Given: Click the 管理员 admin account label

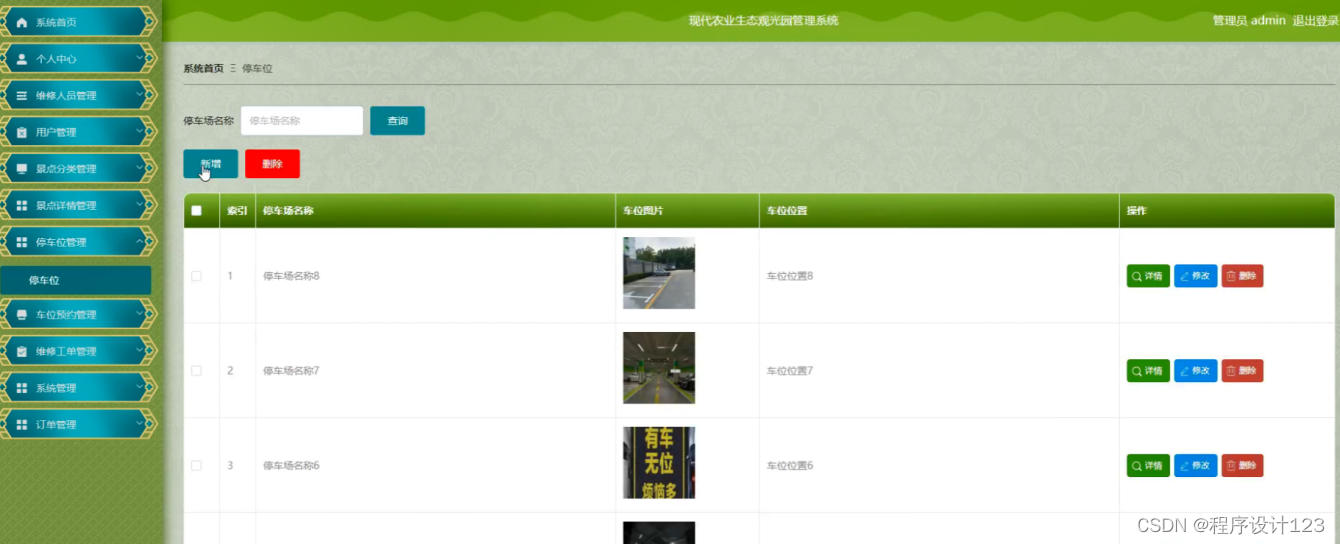Looking at the screenshot, I should coord(1249,21).
